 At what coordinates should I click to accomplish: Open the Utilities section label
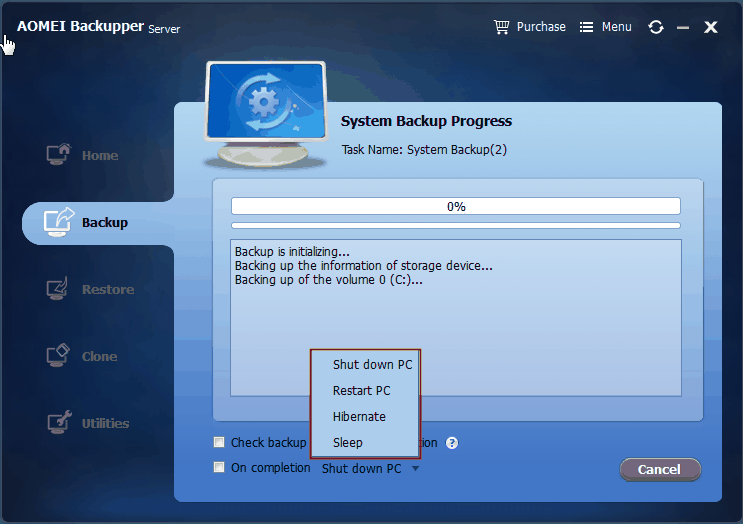pos(105,424)
